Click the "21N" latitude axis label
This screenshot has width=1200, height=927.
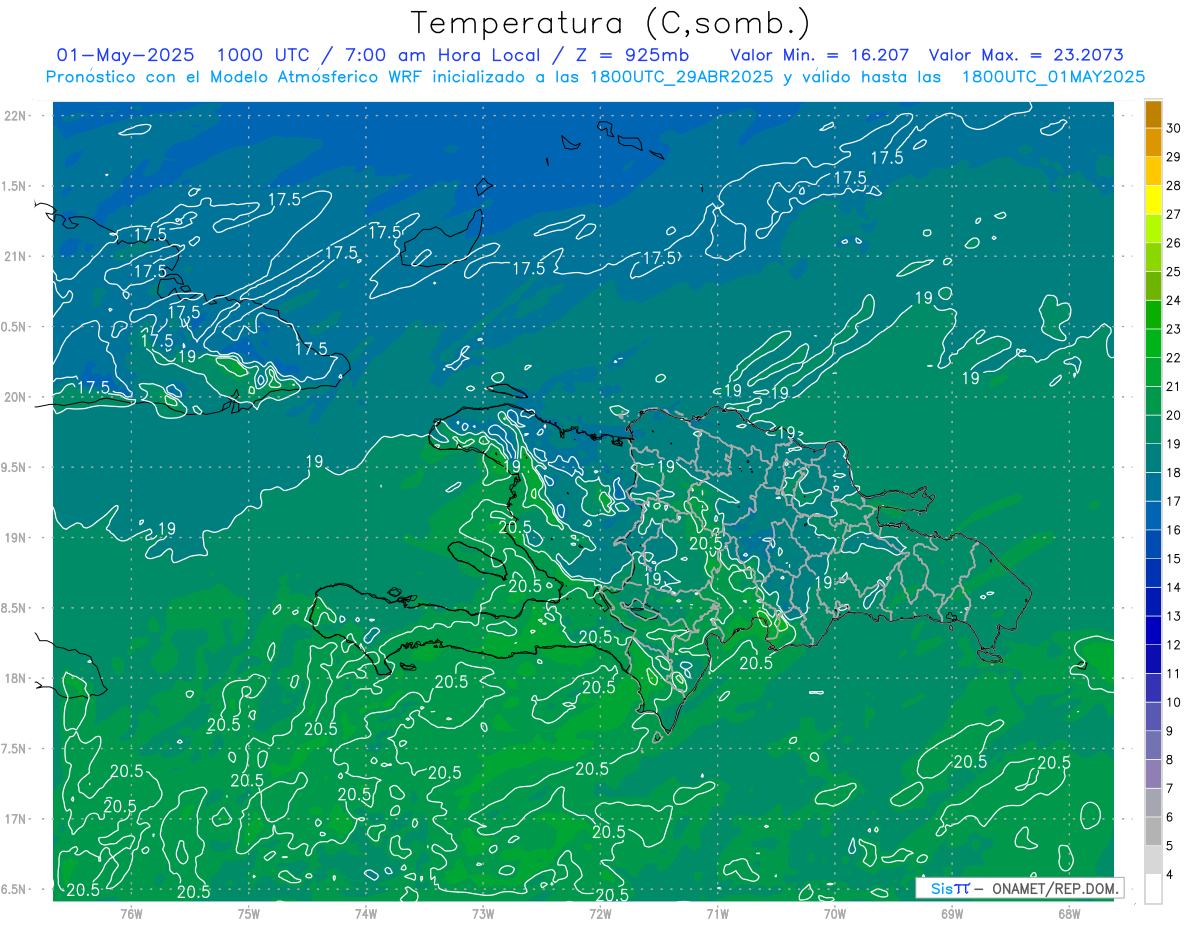(x=14, y=256)
